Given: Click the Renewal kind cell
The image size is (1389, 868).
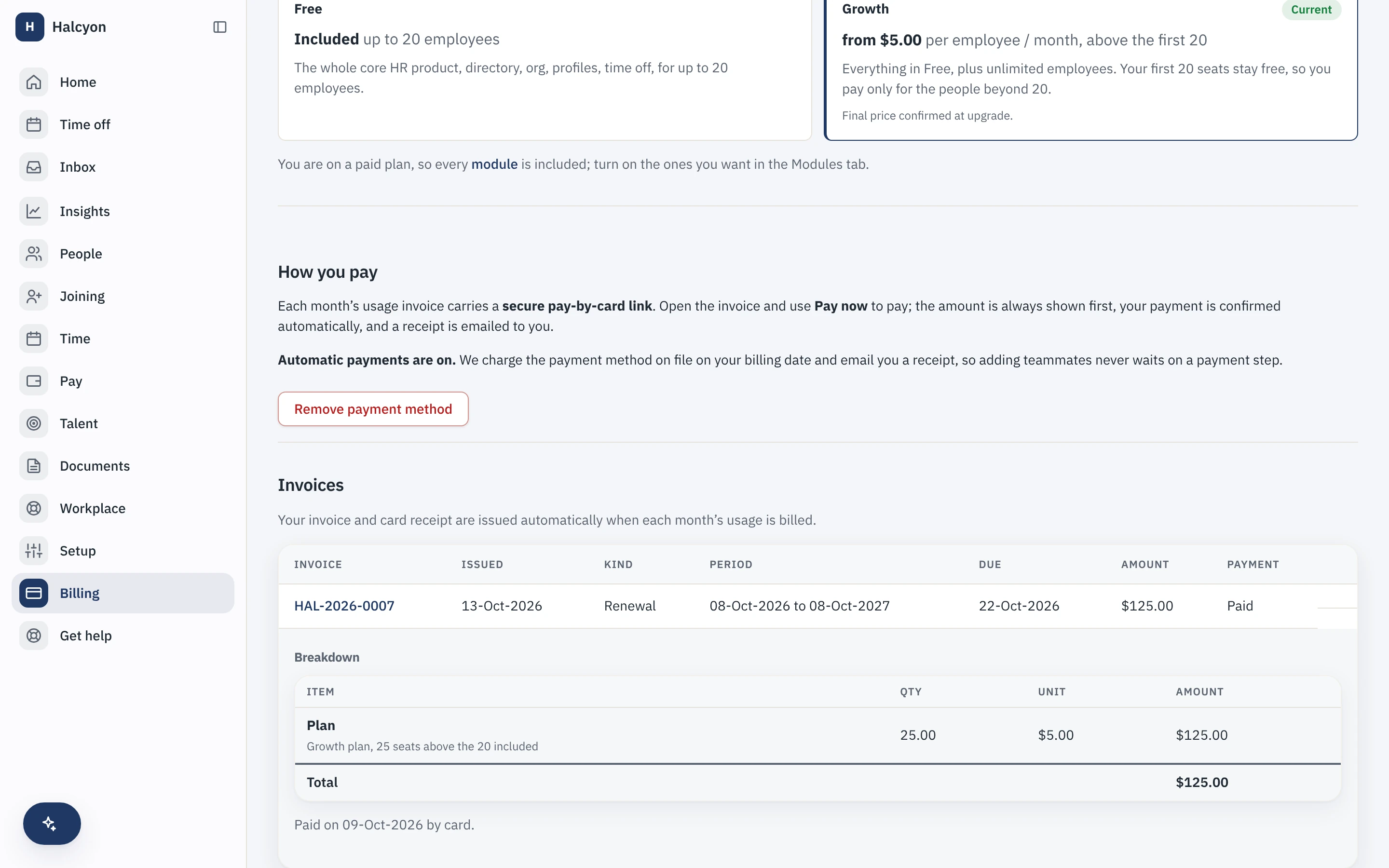Looking at the screenshot, I should coord(630,606).
